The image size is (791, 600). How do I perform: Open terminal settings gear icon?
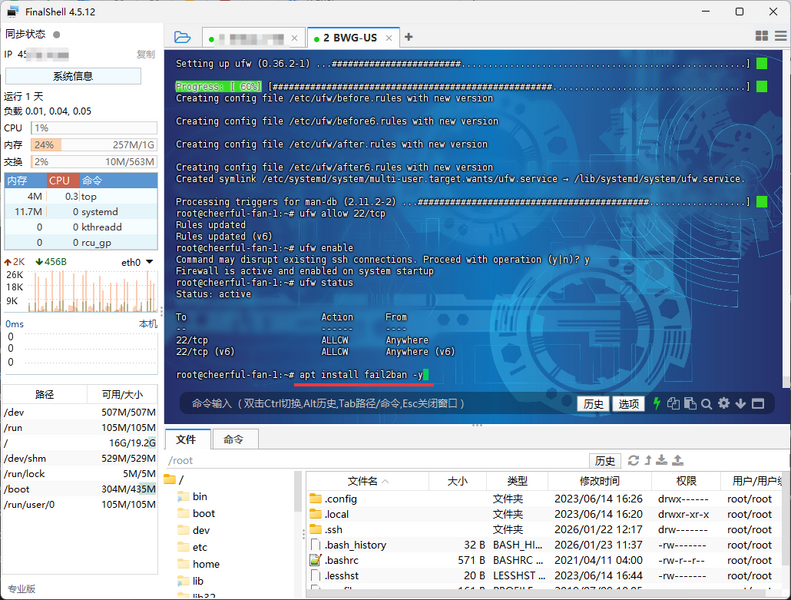point(724,404)
